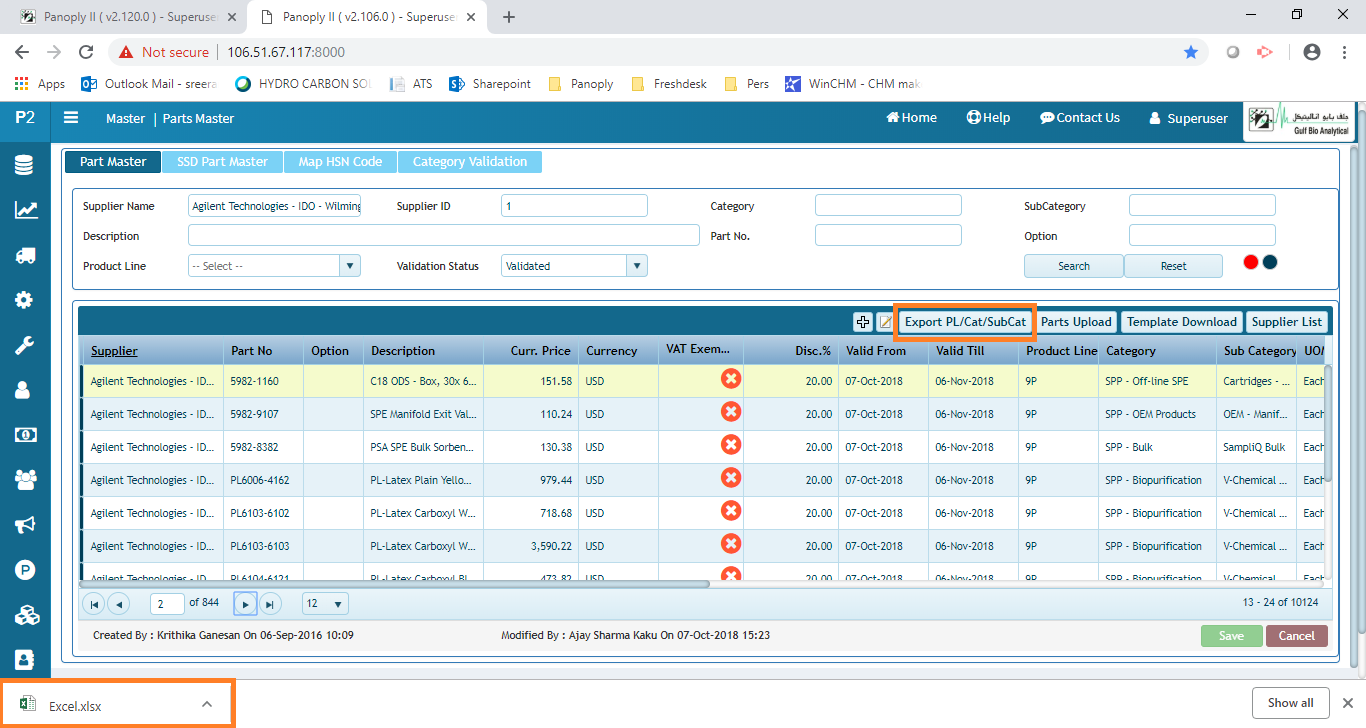
Task: Click the red status circle
Action: pos(1250,262)
